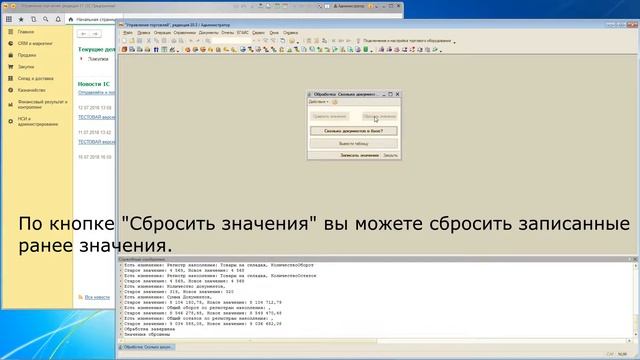Screen dimensions: 640x360
Task: Click the Закупки cart icon in the sidebar
Action: 11,67
